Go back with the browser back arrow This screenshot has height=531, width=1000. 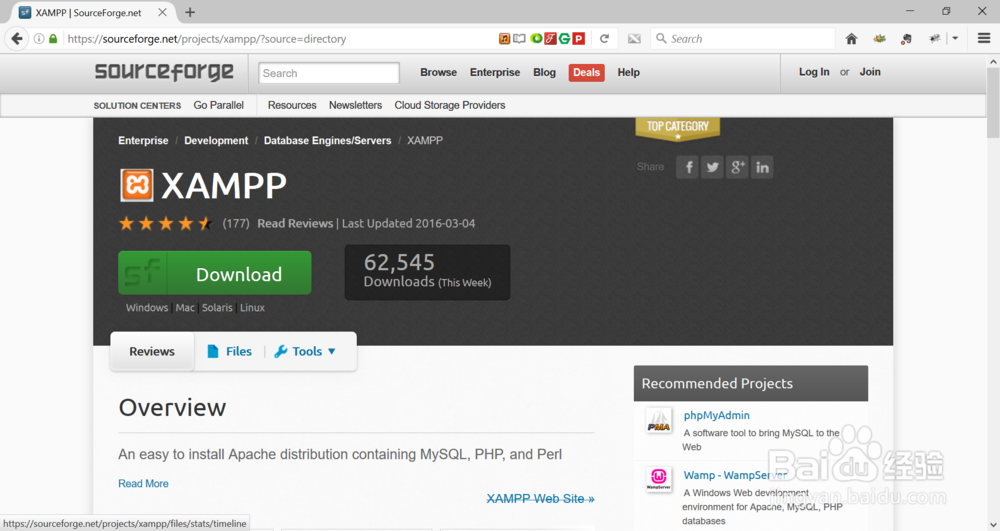(x=17, y=39)
